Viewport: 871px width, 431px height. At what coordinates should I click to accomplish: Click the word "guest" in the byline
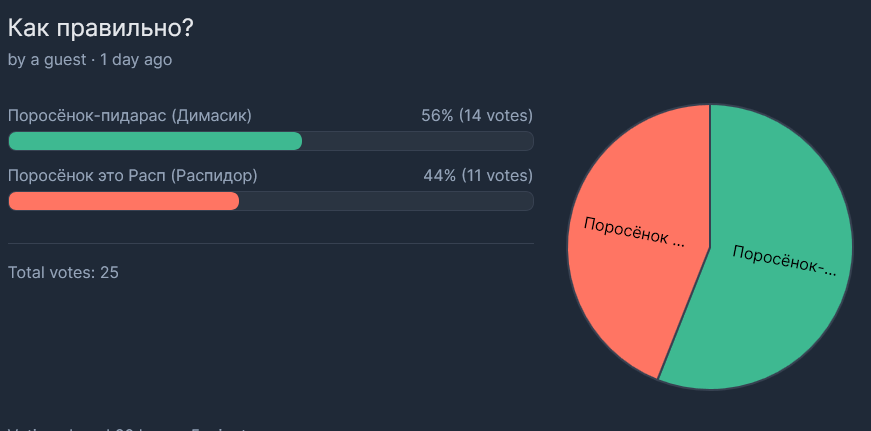66,60
